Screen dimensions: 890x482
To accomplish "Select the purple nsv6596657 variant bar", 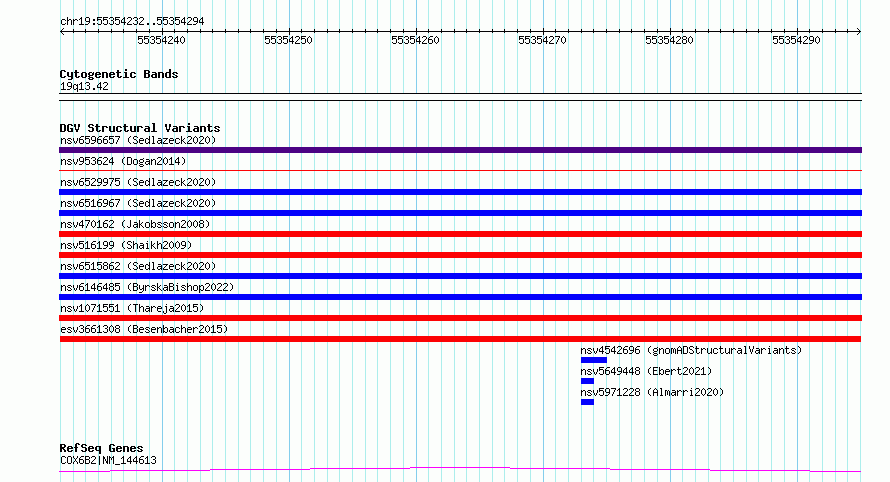I will coord(460,150).
